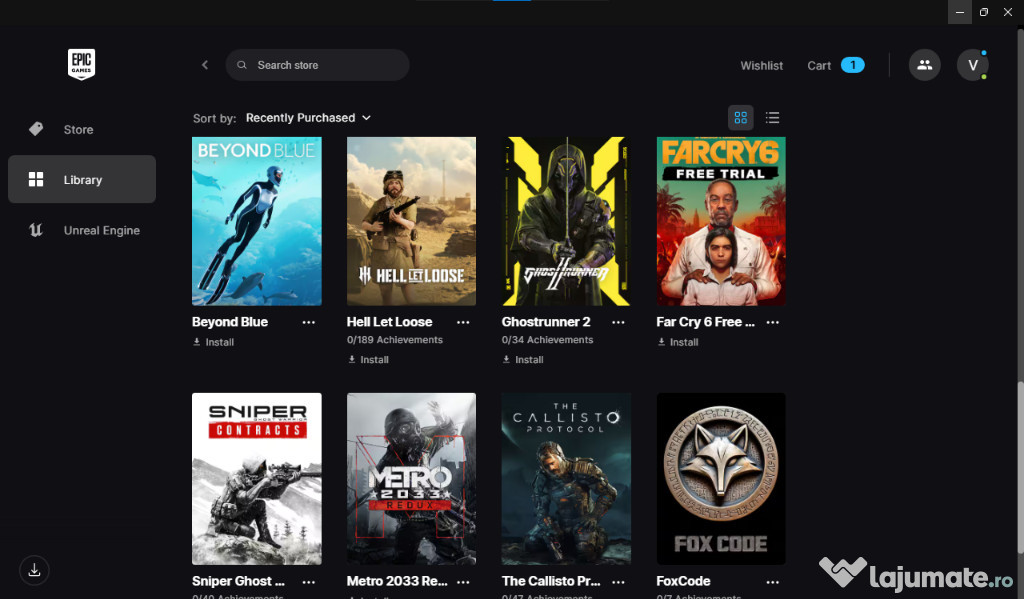Open the Unreal Engine icon in sidebar
The image size is (1024, 599).
coord(36,230)
